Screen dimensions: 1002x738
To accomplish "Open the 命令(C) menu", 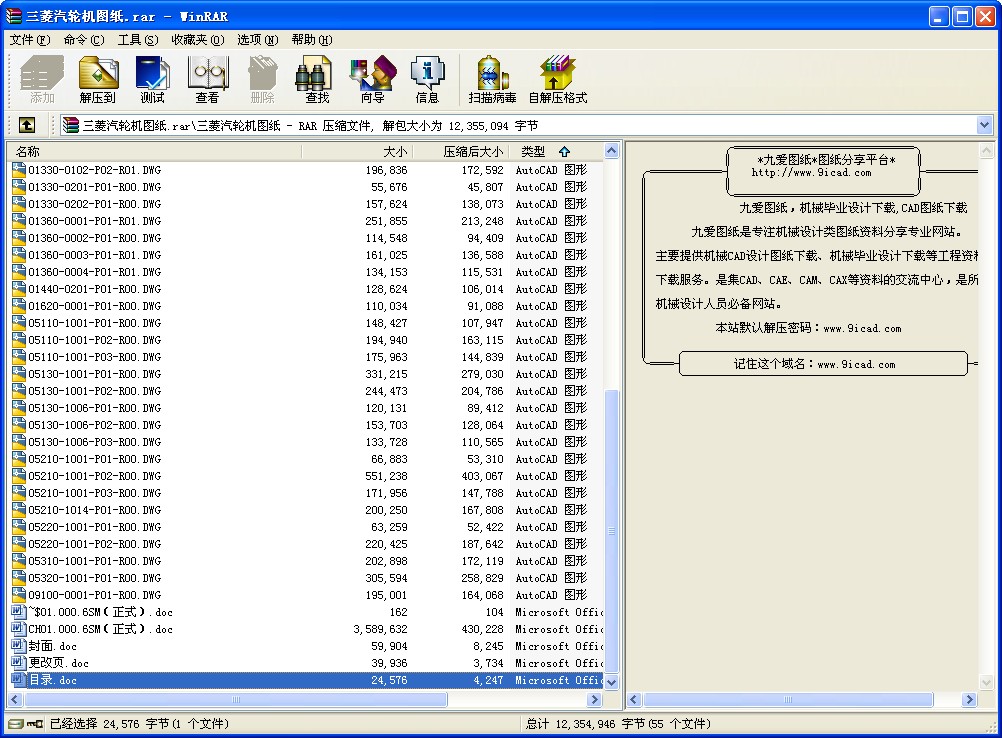I will pyautogui.click(x=84, y=40).
